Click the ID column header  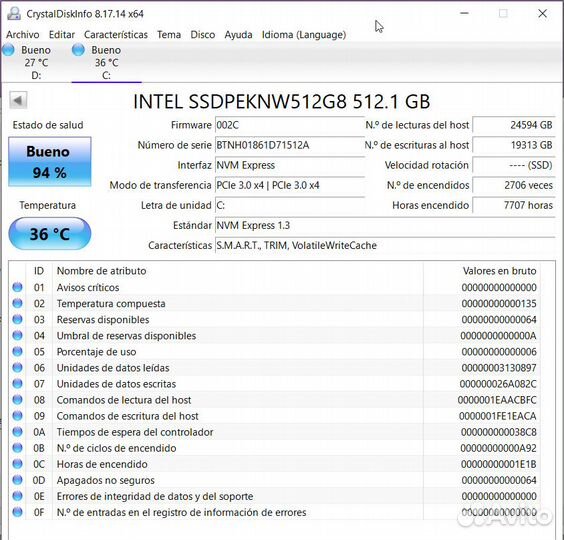point(39,271)
